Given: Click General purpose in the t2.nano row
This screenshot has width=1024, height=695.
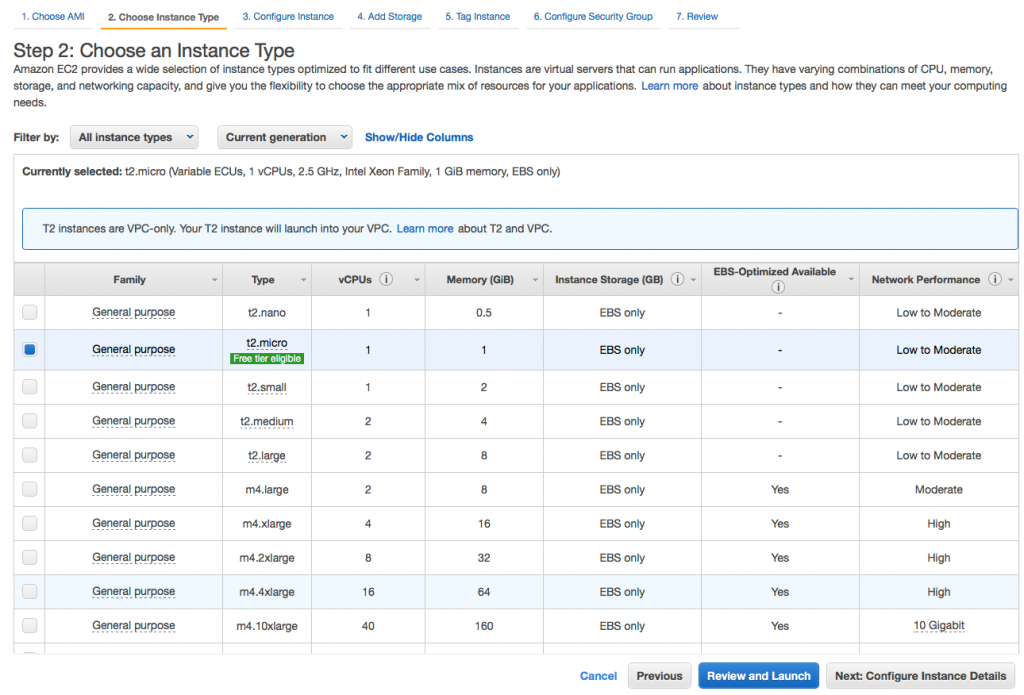Looking at the screenshot, I should pyautogui.click(x=133, y=312).
